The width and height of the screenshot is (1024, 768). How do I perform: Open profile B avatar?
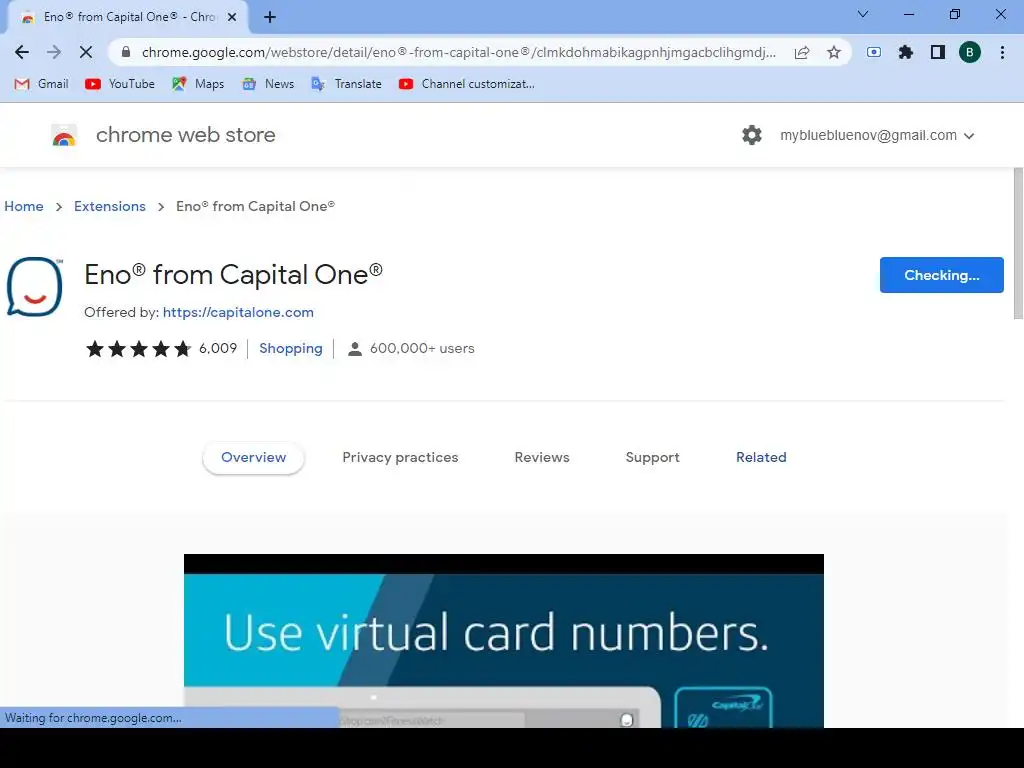[970, 52]
